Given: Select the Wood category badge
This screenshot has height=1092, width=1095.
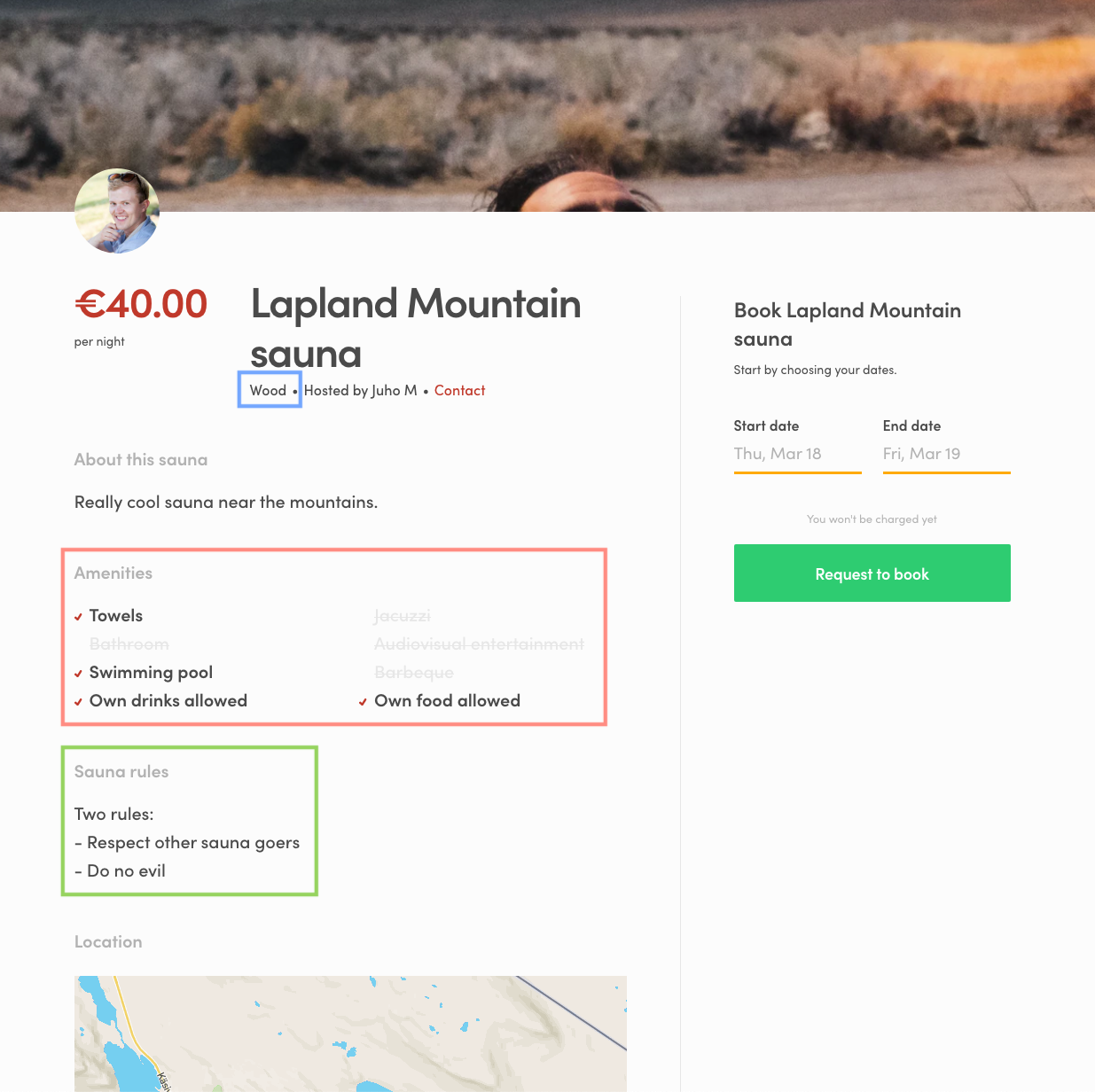Looking at the screenshot, I should [269, 390].
